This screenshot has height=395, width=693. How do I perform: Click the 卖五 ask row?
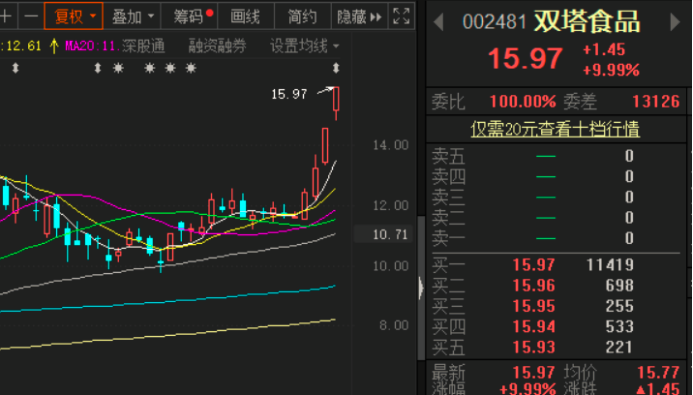tap(556, 156)
